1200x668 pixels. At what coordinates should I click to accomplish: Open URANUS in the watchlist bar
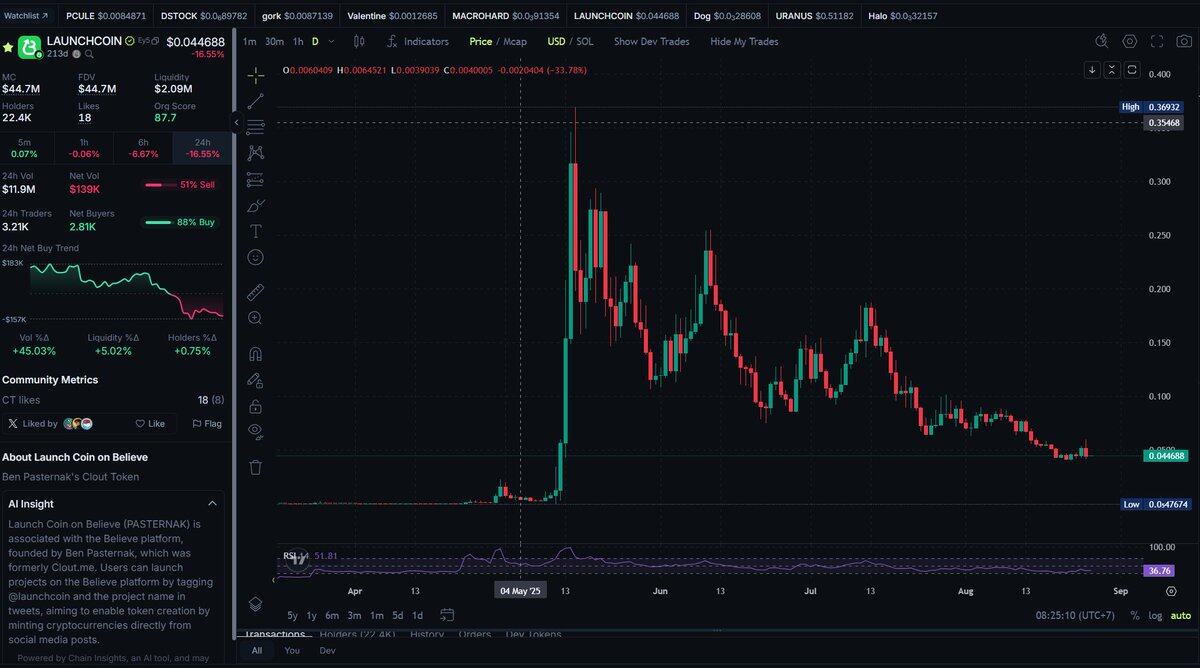click(815, 16)
